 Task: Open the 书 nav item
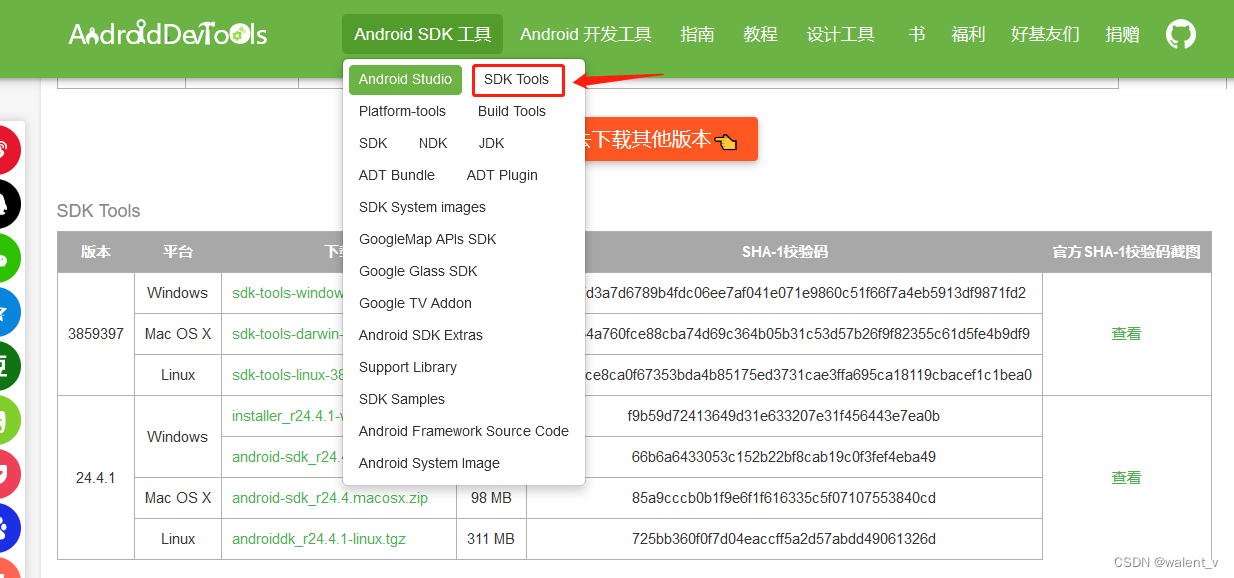pos(916,34)
